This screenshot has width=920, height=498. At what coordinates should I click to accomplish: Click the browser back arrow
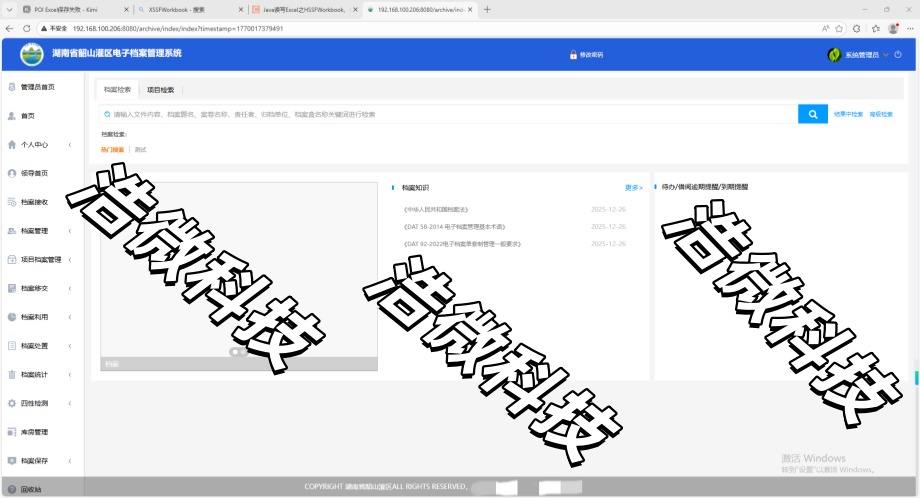[9, 28]
